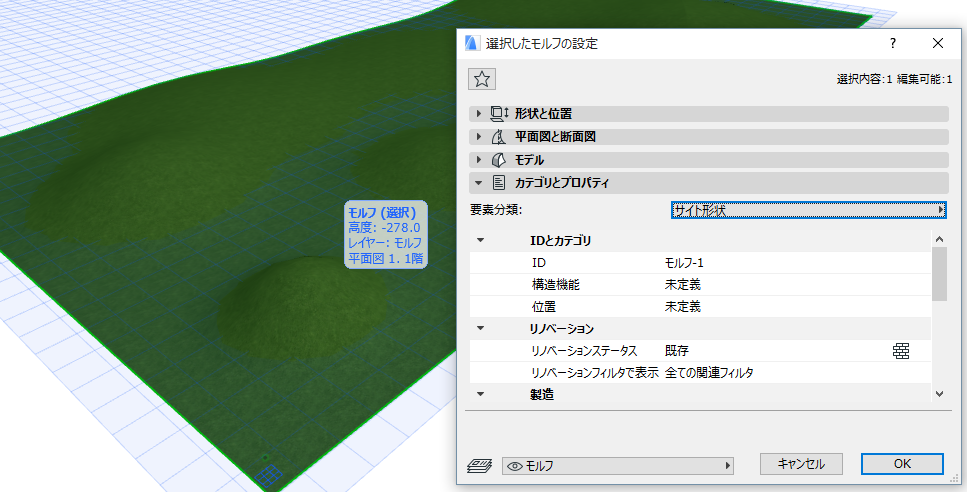Click the キャンセル button
This screenshot has width=967, height=492.
coord(801,464)
